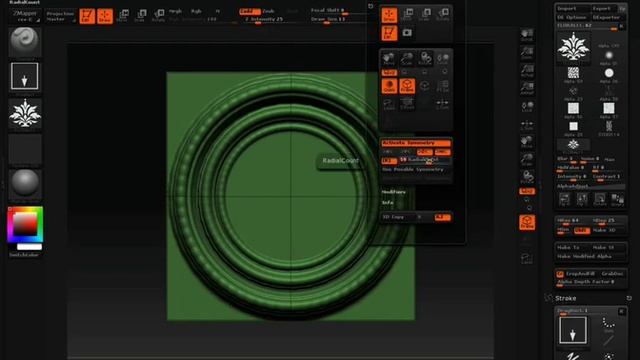Click the Actual size icon on right shelf
The height and width of the screenshot is (360, 640).
click(527, 70)
